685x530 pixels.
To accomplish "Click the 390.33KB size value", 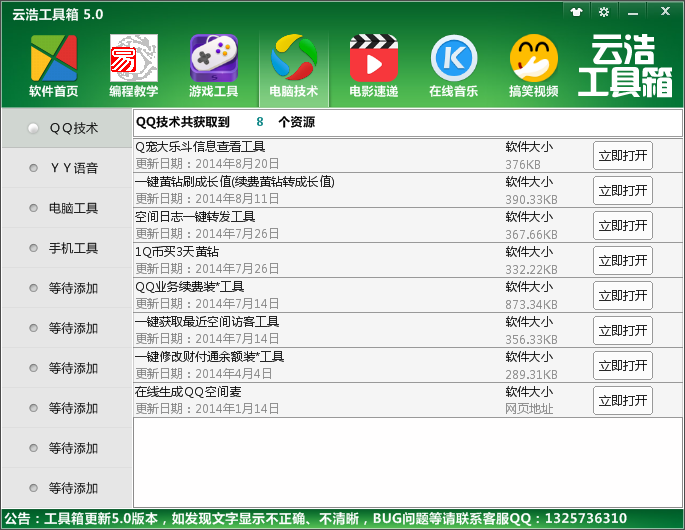I will [531, 200].
